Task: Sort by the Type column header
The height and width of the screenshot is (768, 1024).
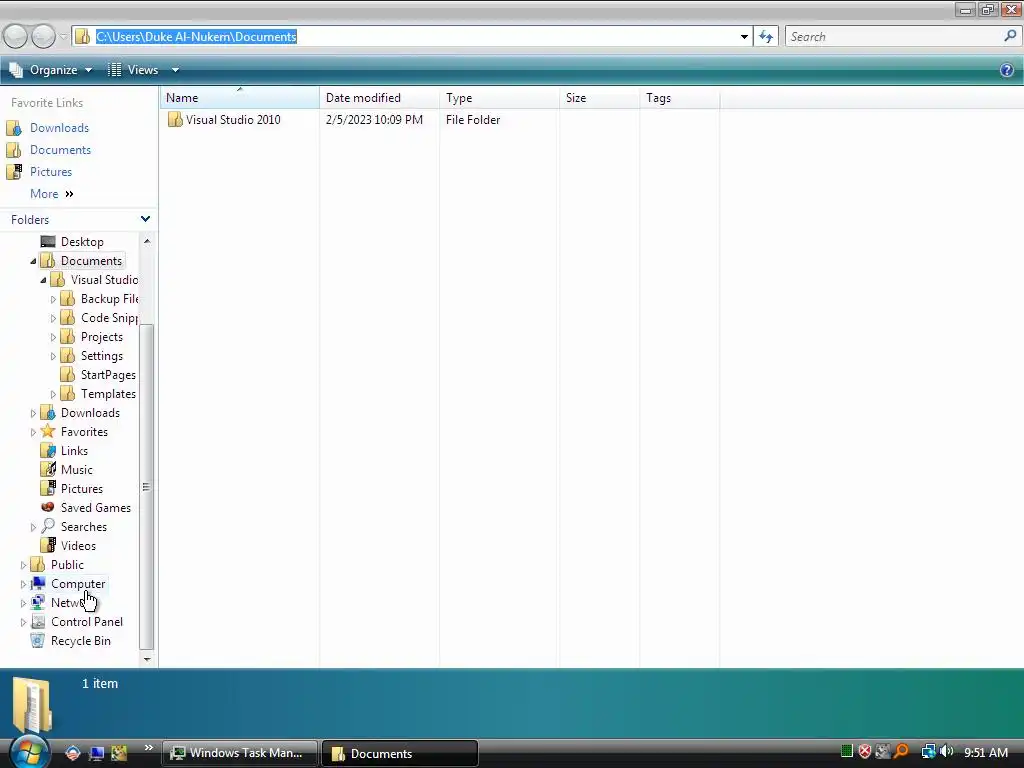Action: click(499, 98)
